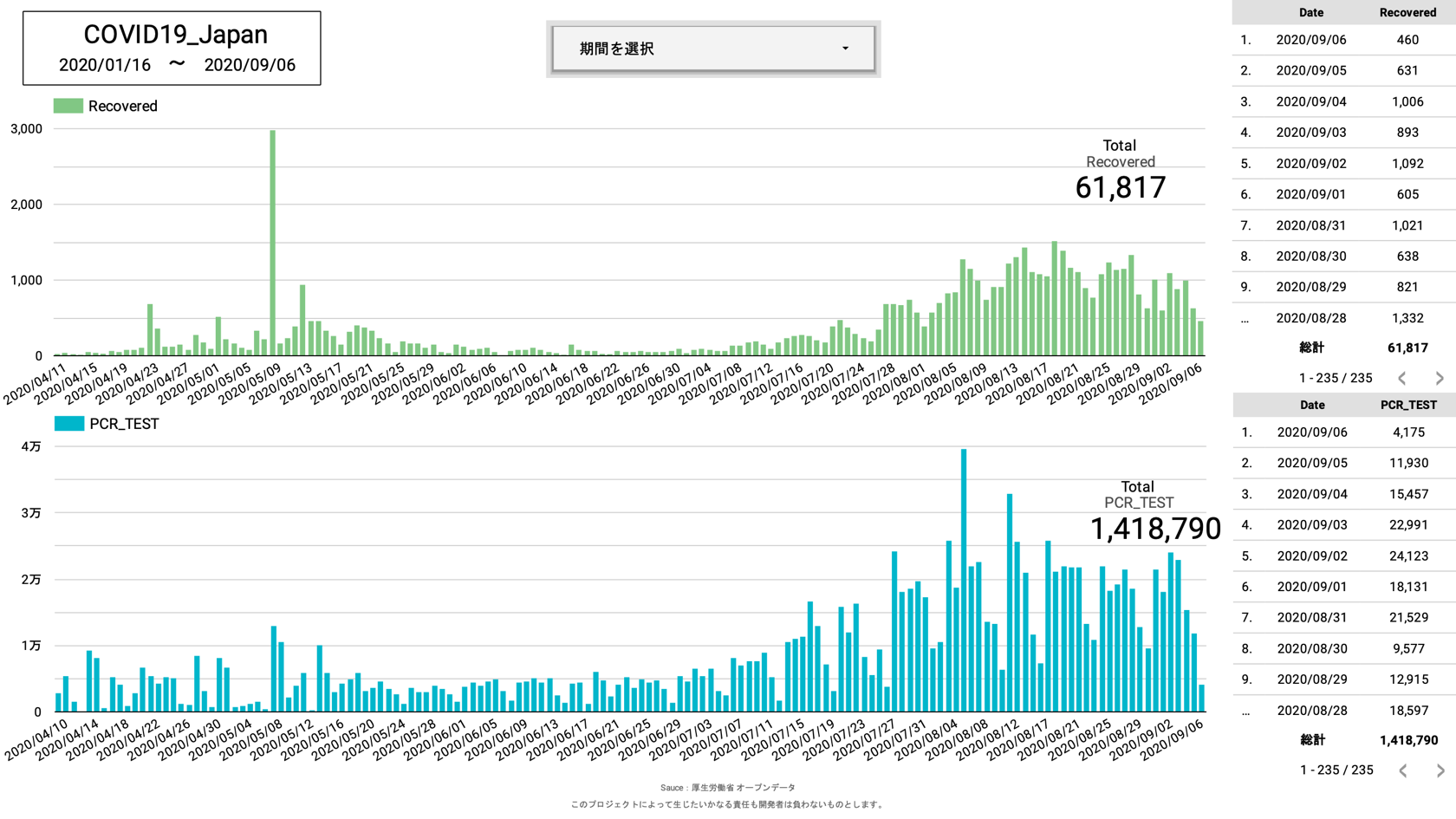Click the 厚生労働省 オープンデータ source text
This screenshot has height=819, width=1456.
(742, 788)
